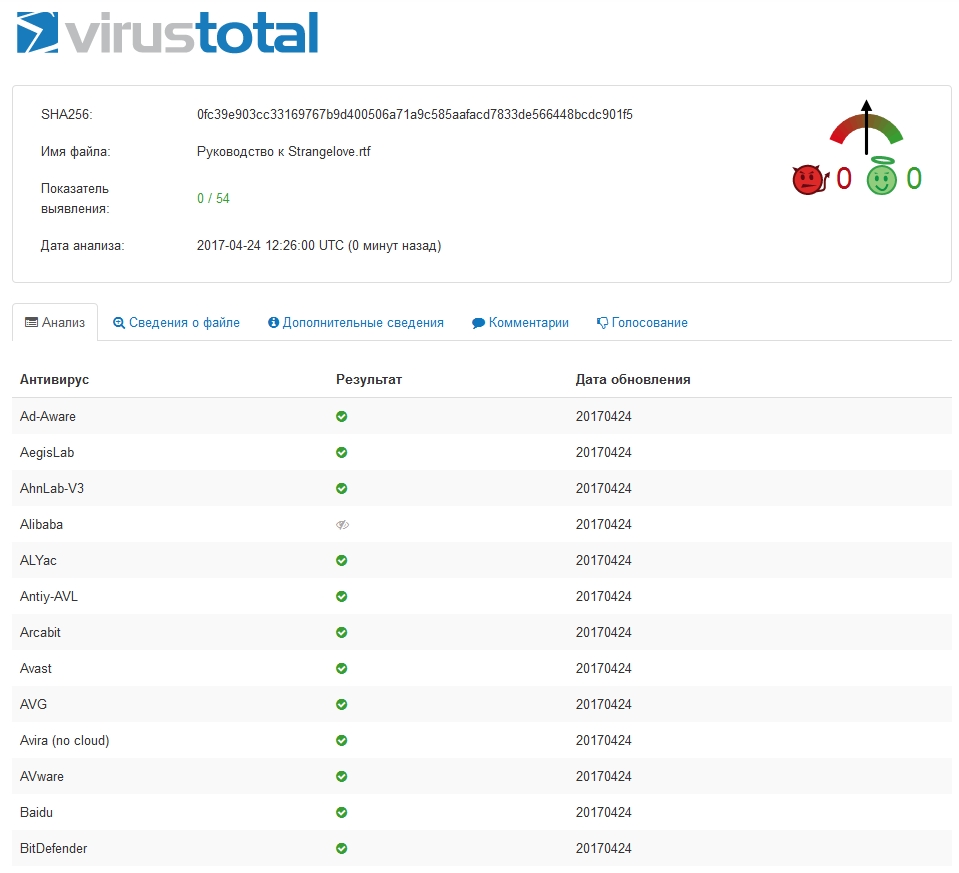Click the Antiy-AVL antivirus name
Image resolution: width=959 pixels, height=873 pixels.
pyautogui.click(x=49, y=596)
